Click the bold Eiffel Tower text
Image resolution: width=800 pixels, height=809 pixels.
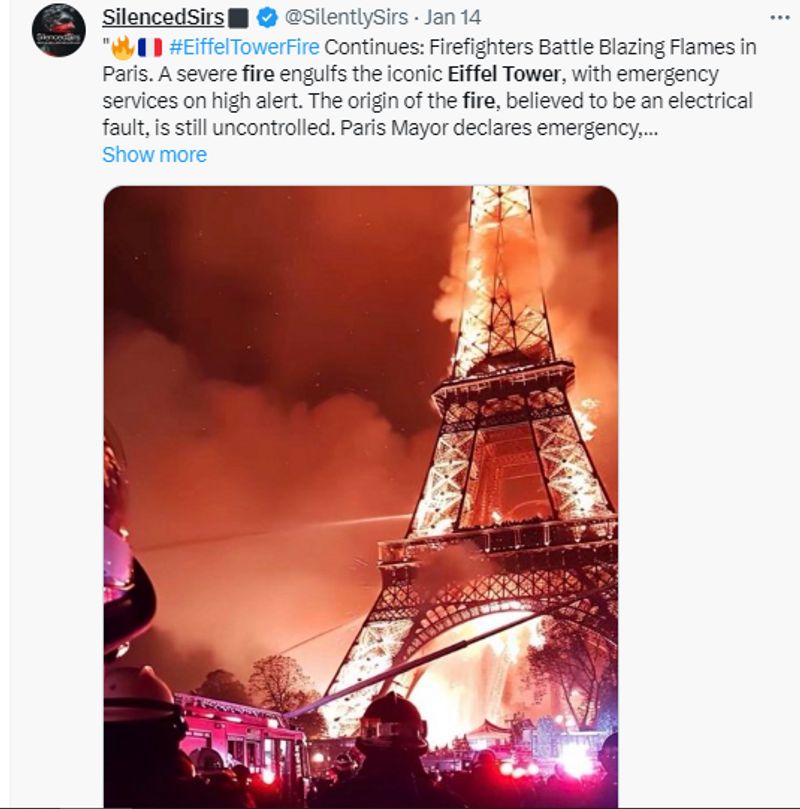pyautogui.click(x=503, y=74)
